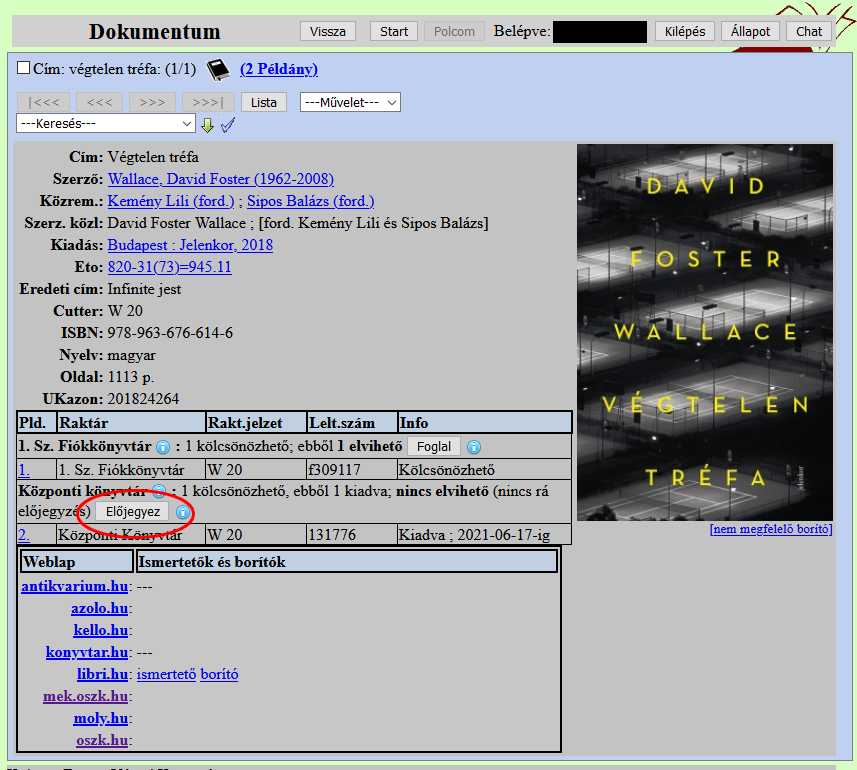Click the blue checkmark icon beside search
The width and height of the screenshot is (857, 770).
(227, 125)
